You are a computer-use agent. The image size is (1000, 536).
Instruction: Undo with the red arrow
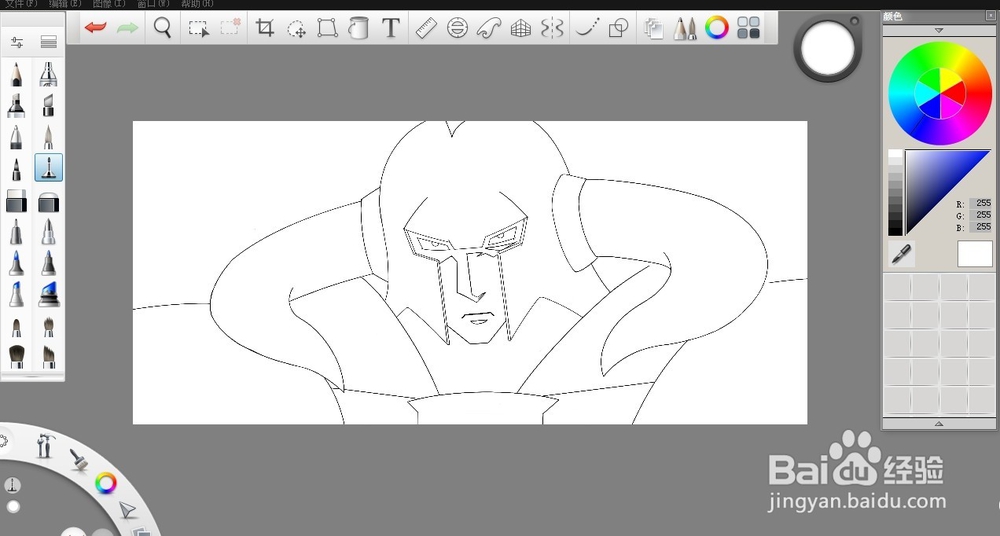coord(95,28)
